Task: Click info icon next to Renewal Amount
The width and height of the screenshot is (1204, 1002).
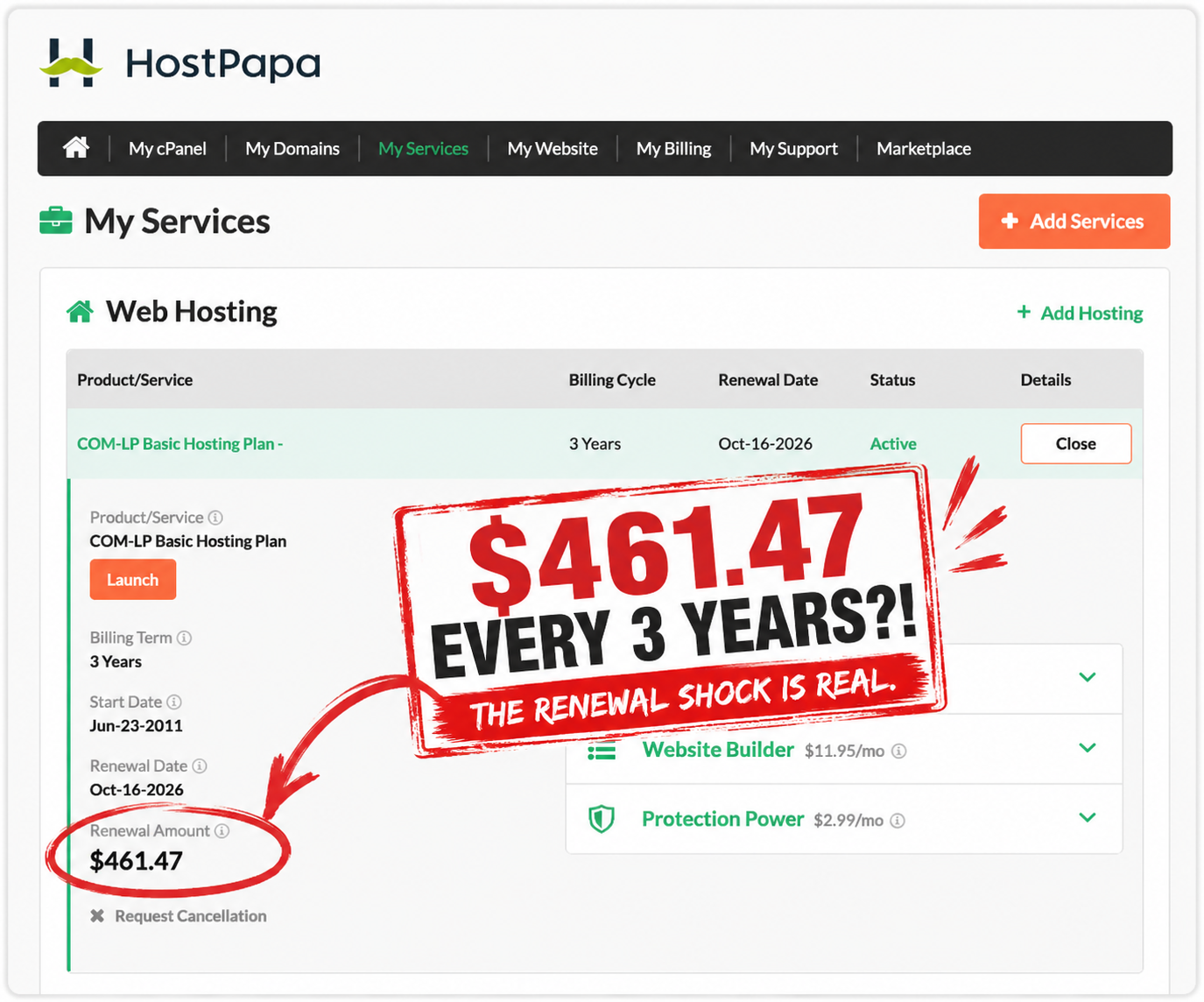Action: tap(222, 830)
